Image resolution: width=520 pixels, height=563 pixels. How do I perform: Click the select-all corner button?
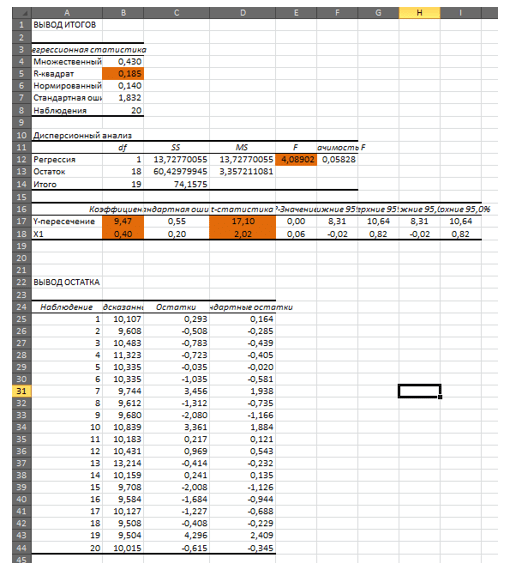22,13
